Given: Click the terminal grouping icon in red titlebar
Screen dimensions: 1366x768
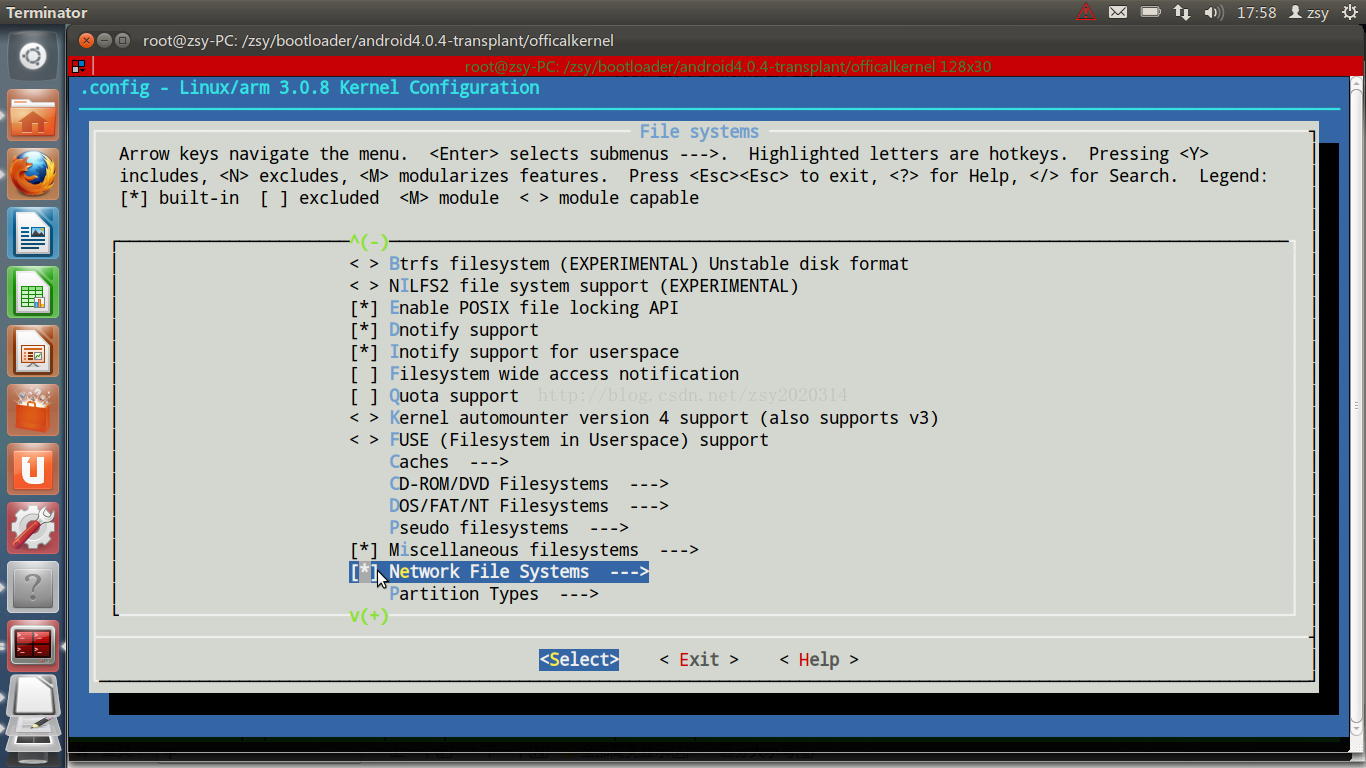Looking at the screenshot, I should [78, 67].
